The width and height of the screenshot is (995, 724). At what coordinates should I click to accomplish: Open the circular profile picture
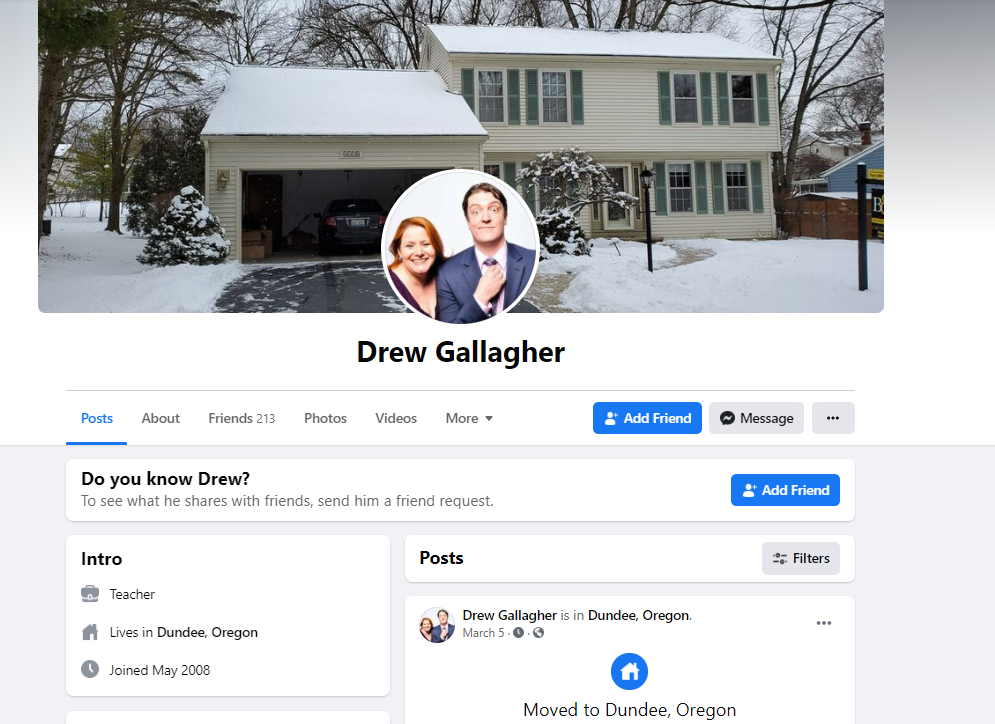(460, 246)
